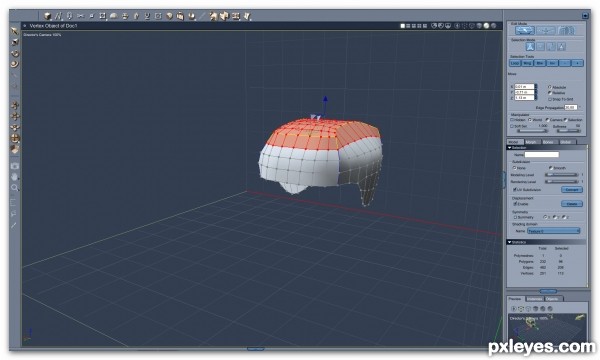Click the Convert button

point(572,190)
